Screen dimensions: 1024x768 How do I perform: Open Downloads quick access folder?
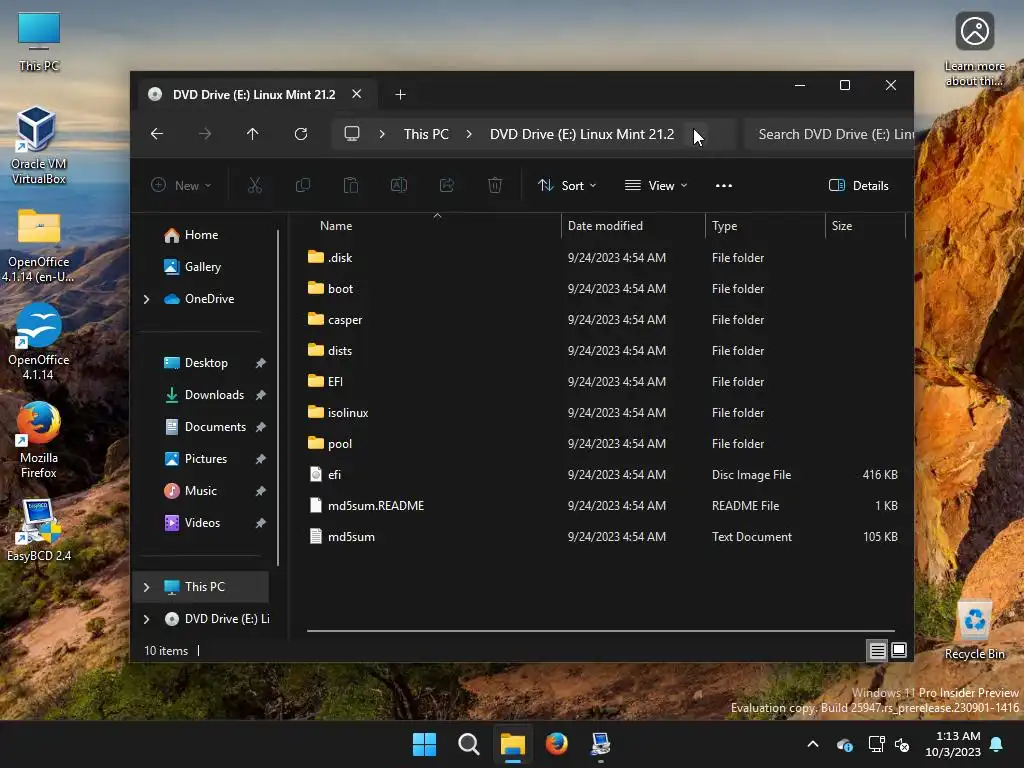click(x=214, y=395)
